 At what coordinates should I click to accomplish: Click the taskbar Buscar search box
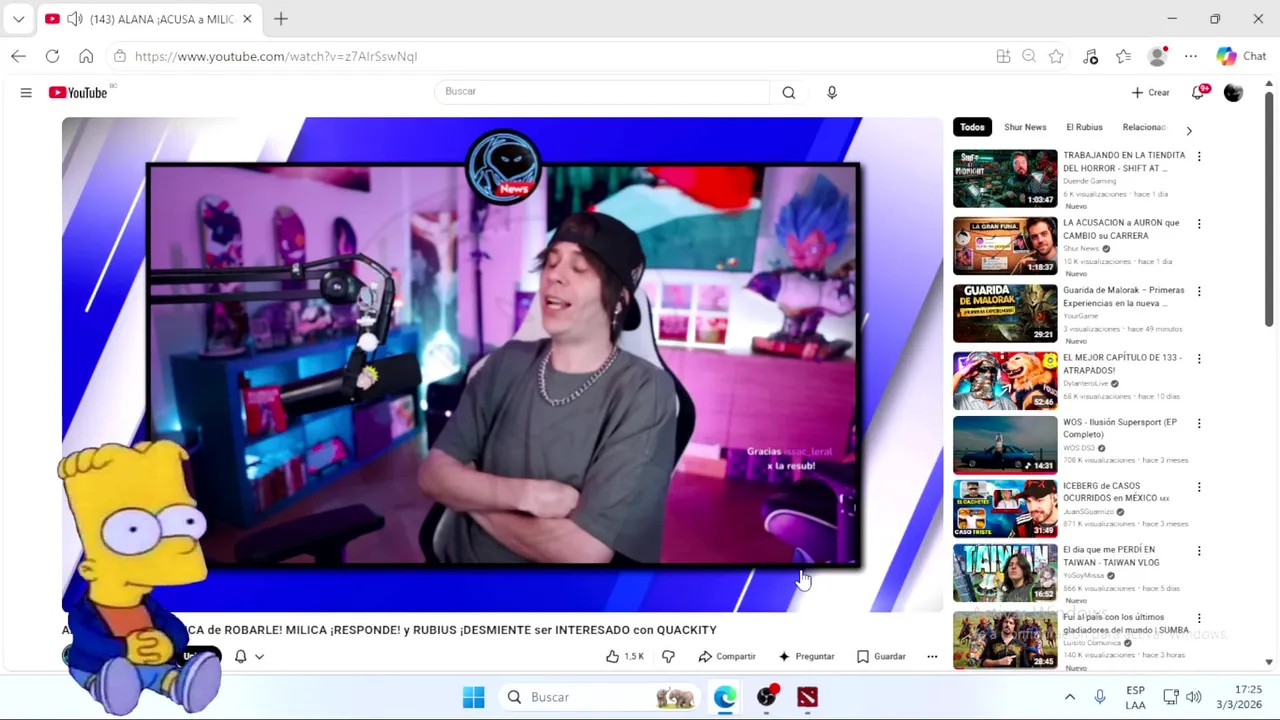(x=600, y=697)
